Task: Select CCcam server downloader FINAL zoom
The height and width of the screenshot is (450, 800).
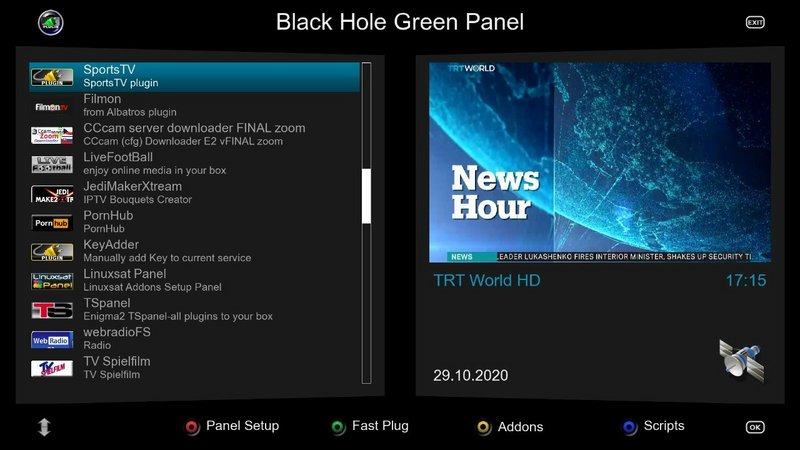Action: [194, 128]
